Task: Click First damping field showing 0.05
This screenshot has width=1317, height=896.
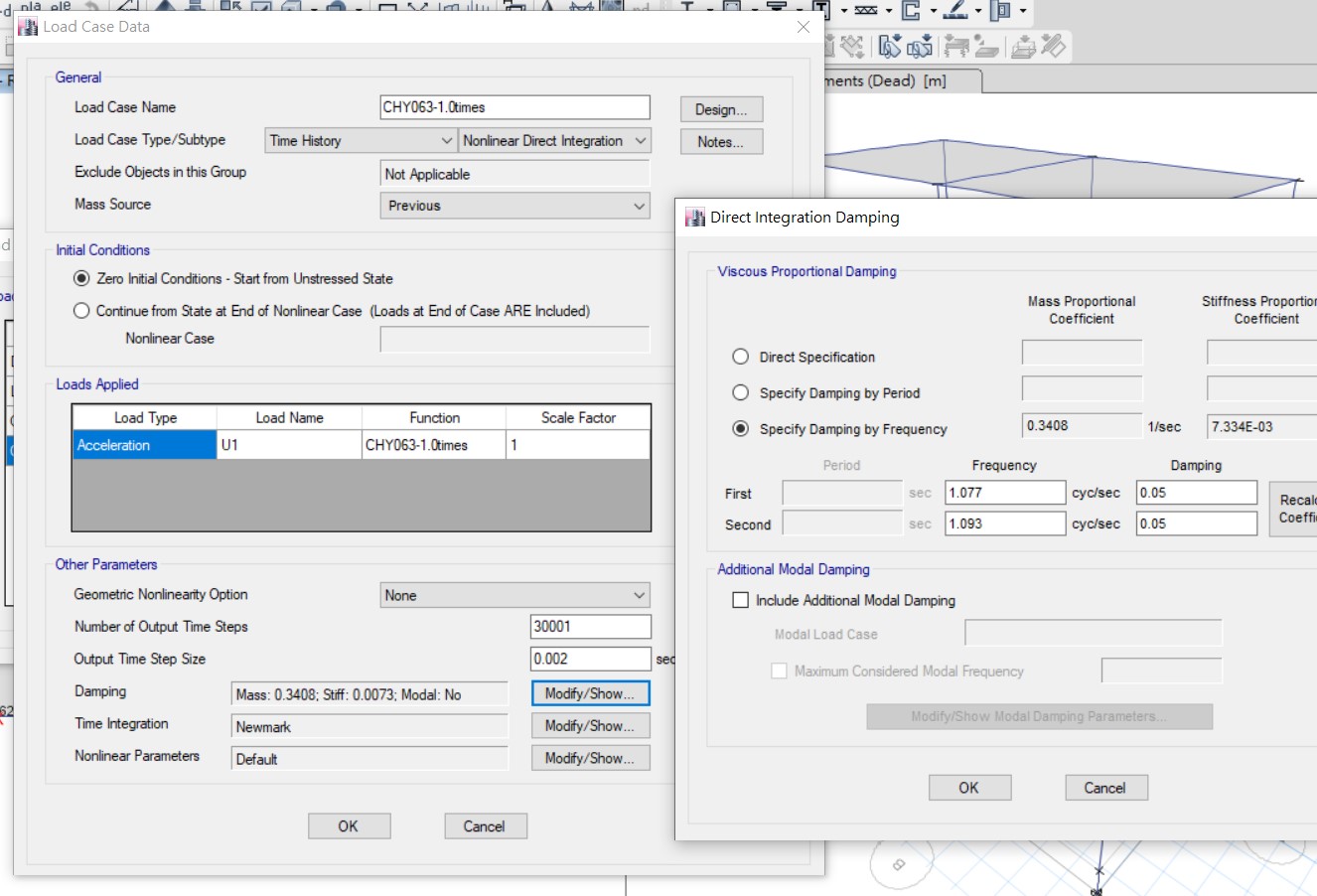Action: point(1197,493)
